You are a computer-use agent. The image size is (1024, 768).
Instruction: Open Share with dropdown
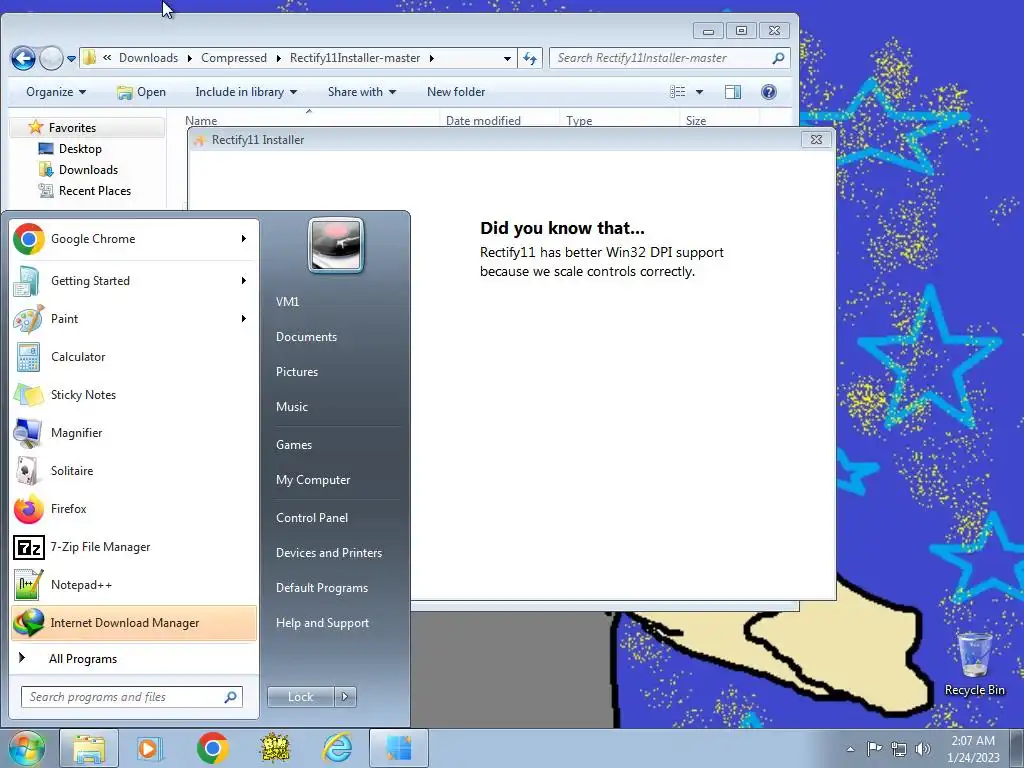[x=362, y=92]
